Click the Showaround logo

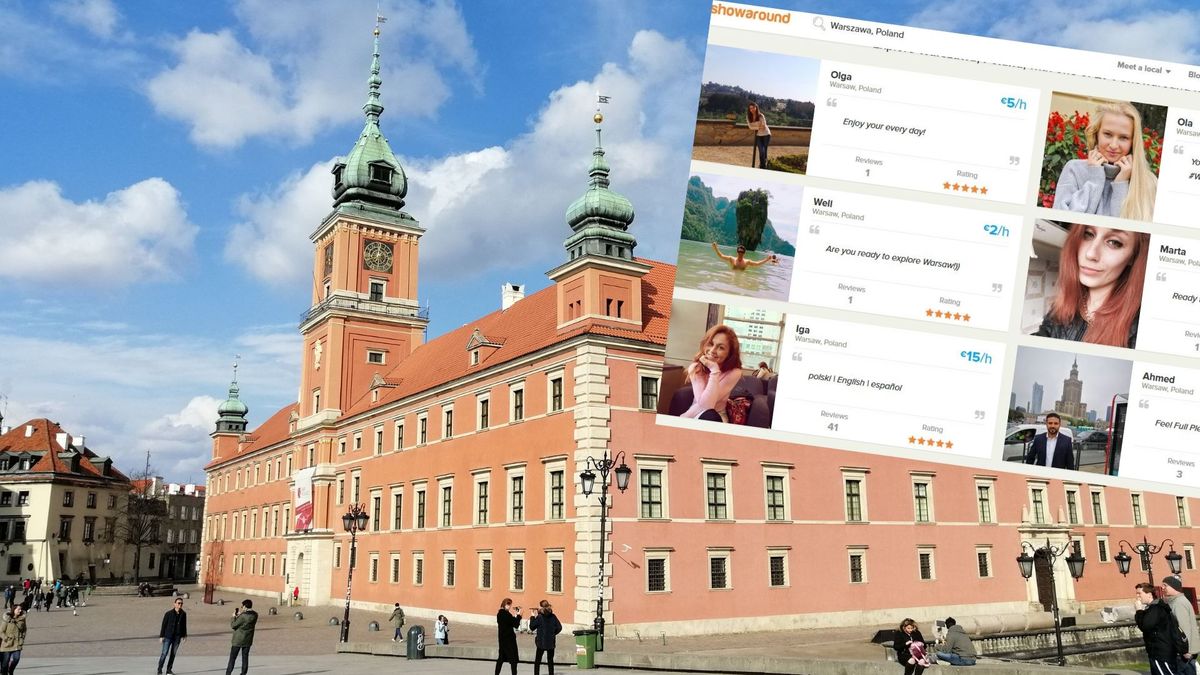(x=751, y=12)
